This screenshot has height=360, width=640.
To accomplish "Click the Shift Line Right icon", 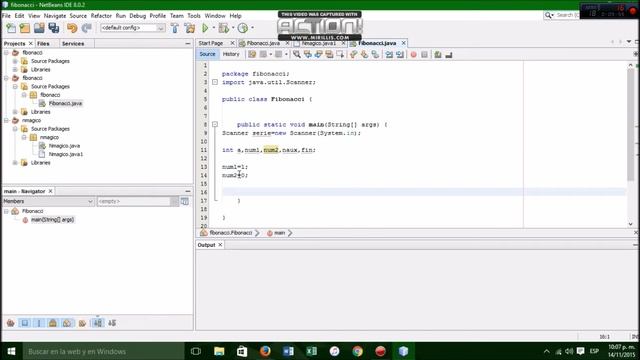I will point(400,54).
